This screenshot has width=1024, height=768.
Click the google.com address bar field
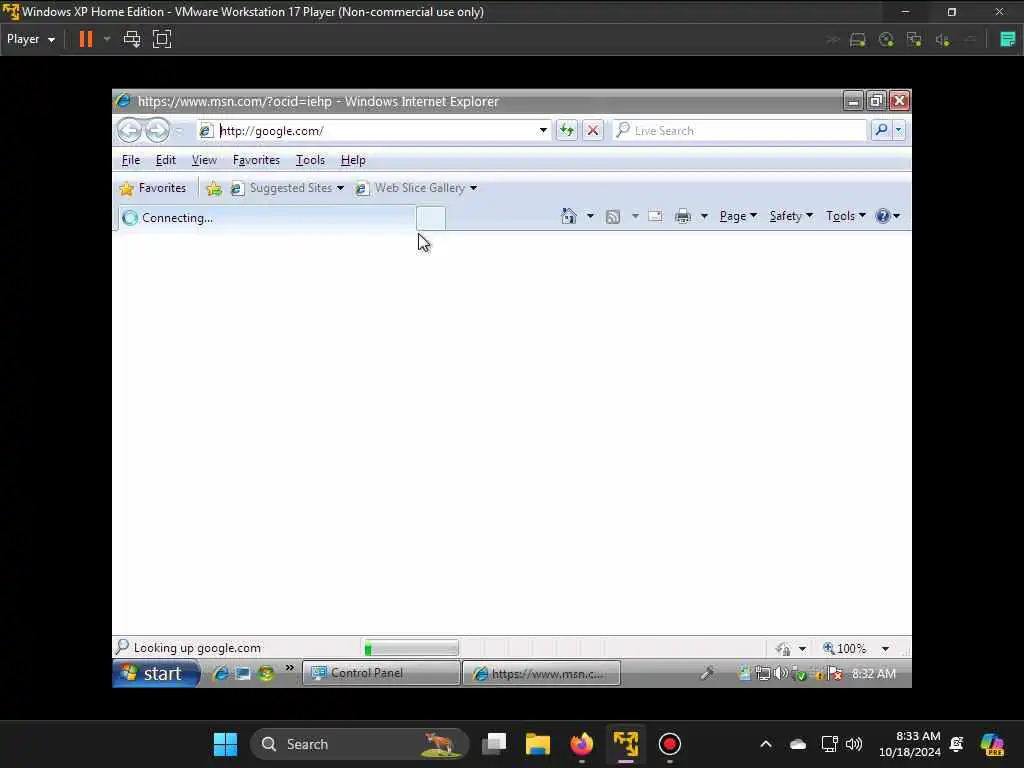[x=373, y=130]
